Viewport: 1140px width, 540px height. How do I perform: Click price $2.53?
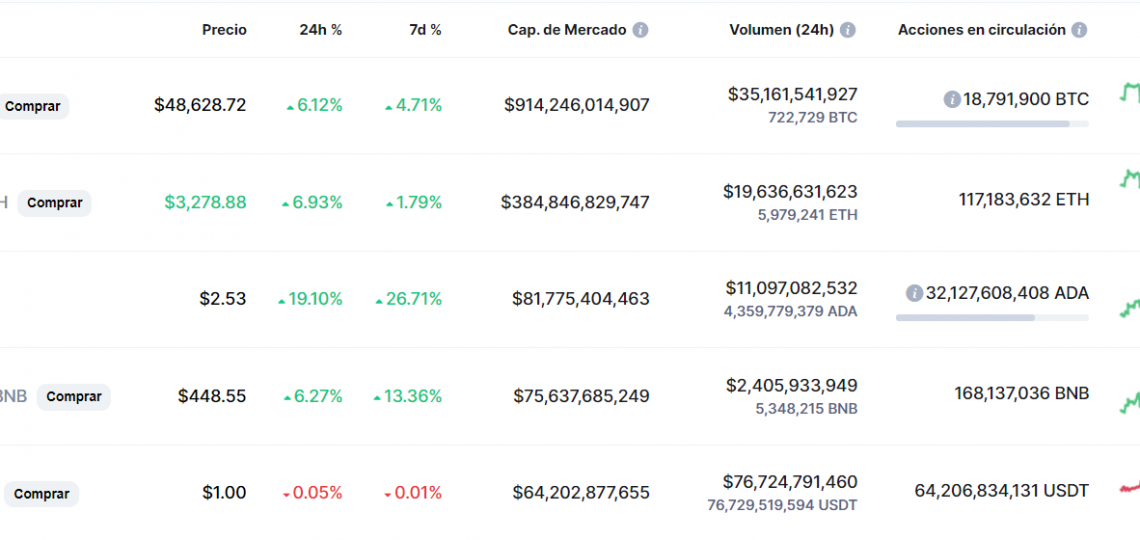(x=223, y=299)
